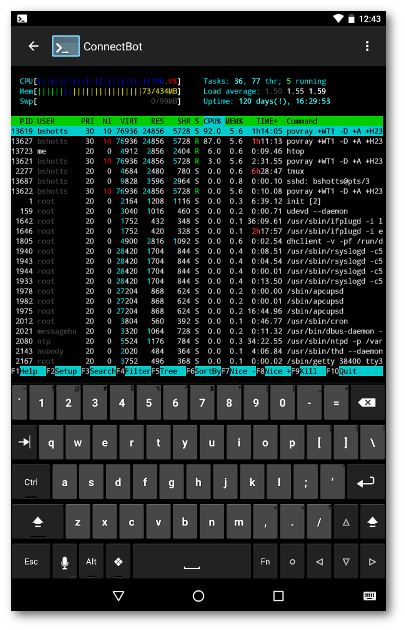This screenshot has width=405, height=630.
Task: Select the ntpd process row 2080
Action: 197,341
